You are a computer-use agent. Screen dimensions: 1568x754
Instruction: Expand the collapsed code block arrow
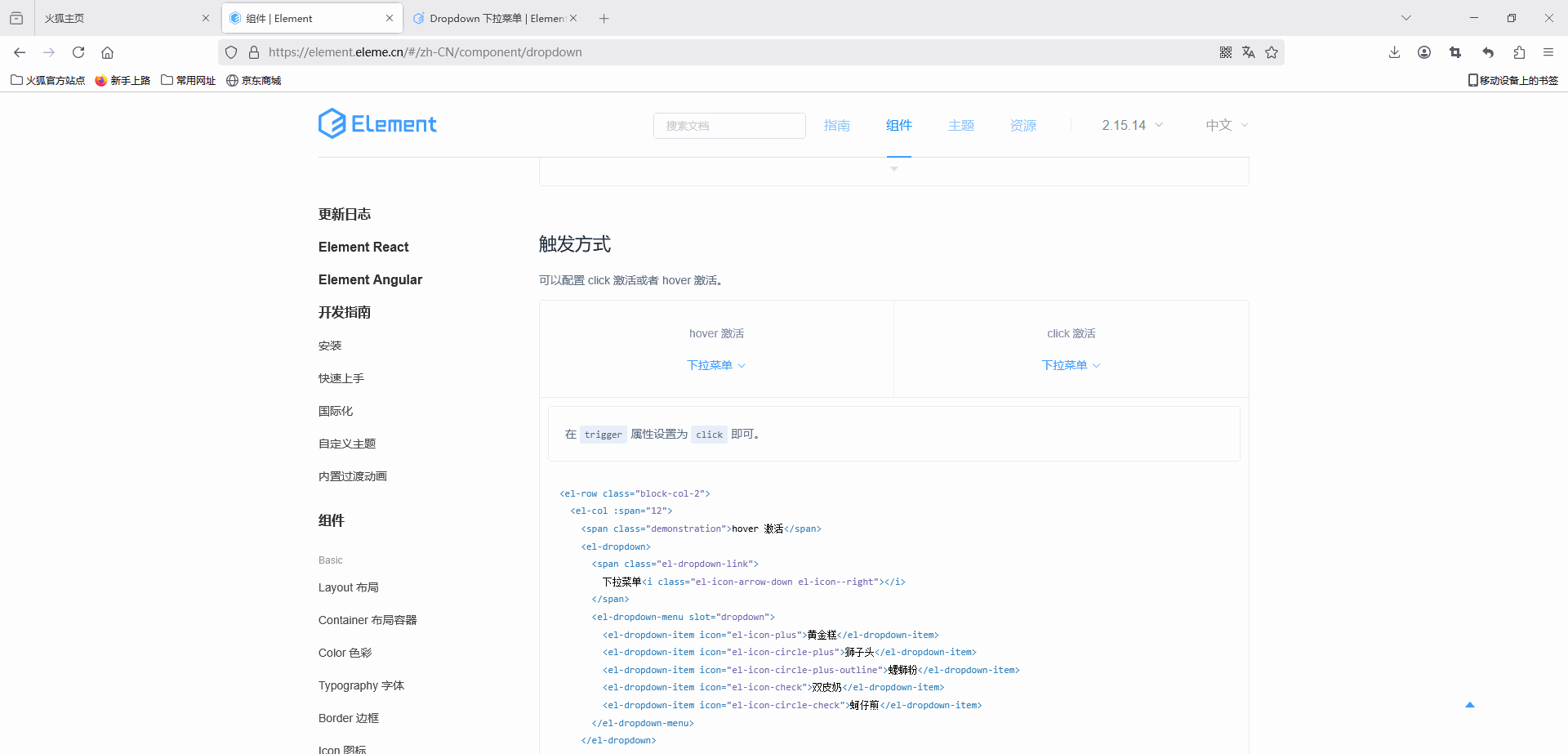tap(894, 169)
